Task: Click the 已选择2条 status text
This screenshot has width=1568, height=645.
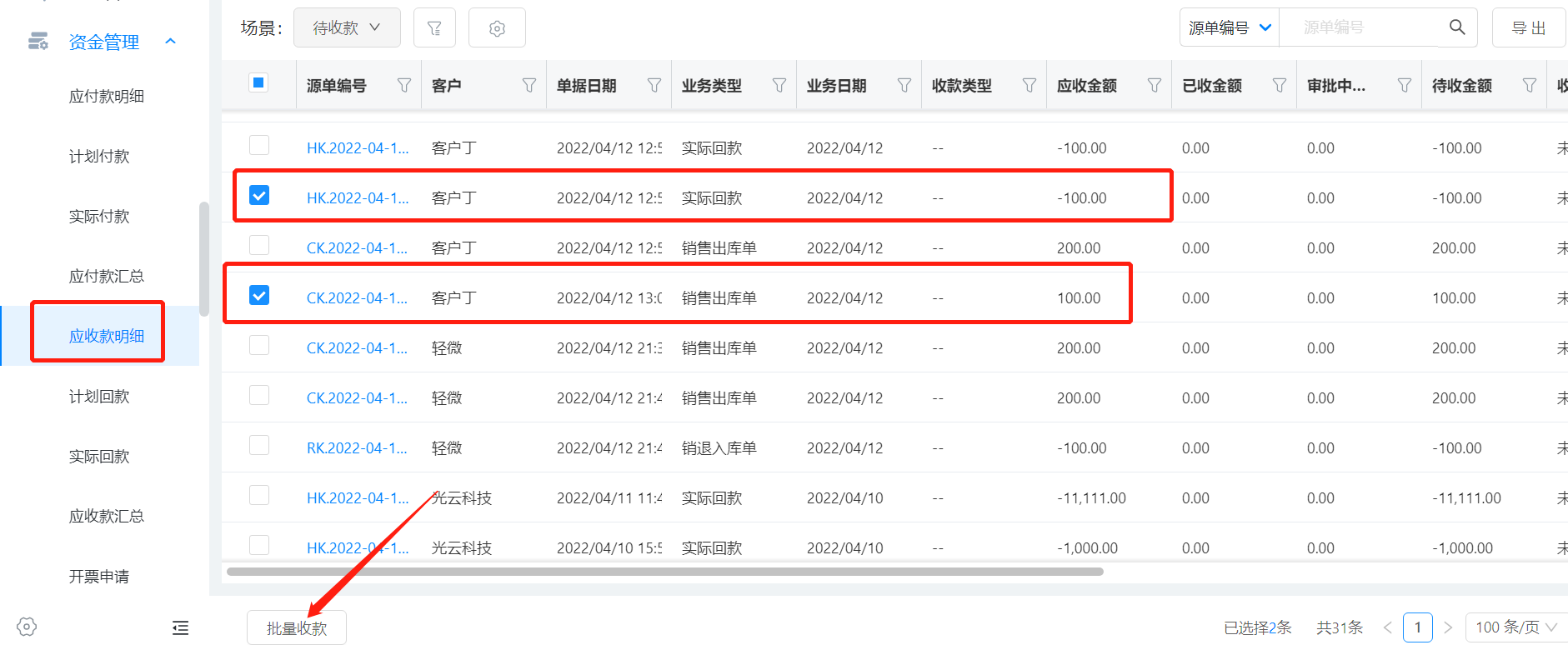Action: coord(1257,627)
